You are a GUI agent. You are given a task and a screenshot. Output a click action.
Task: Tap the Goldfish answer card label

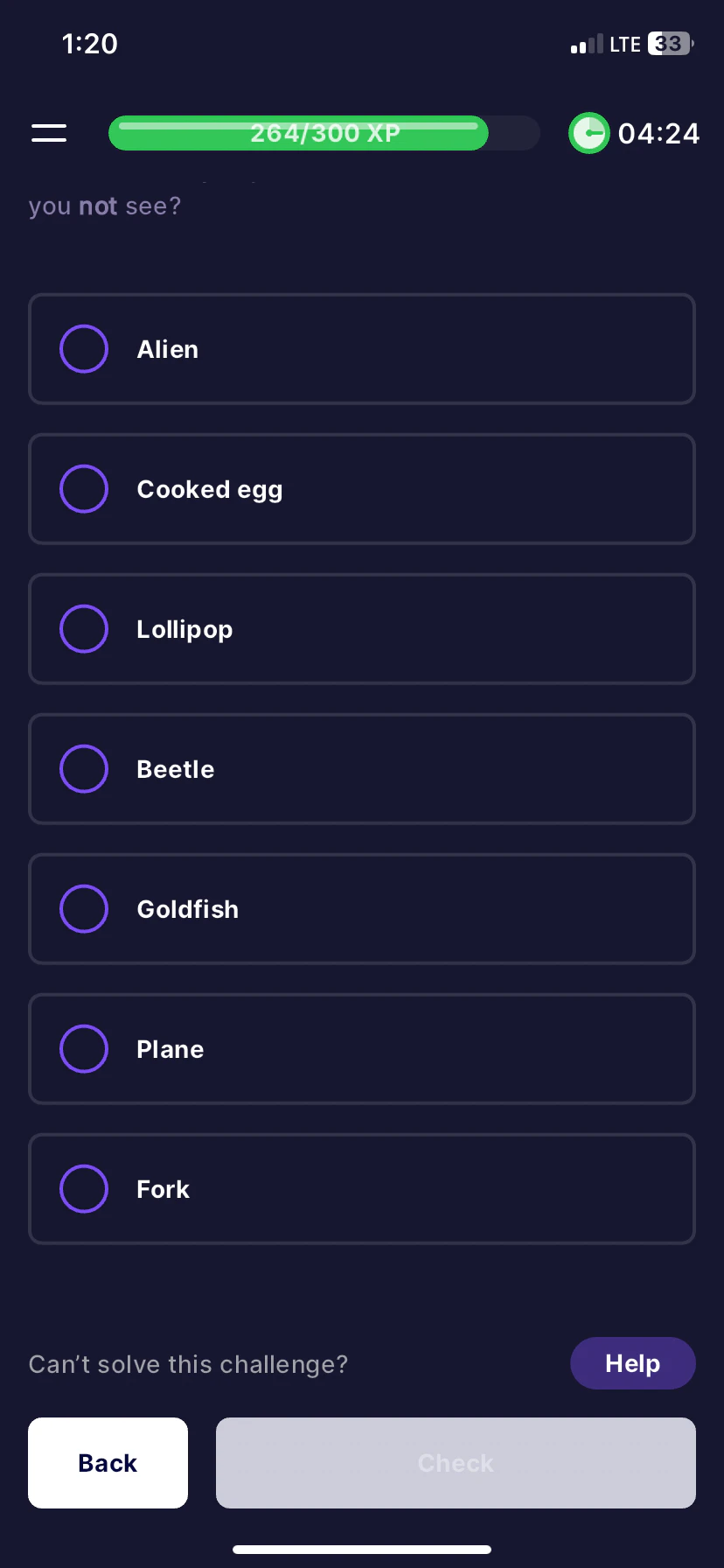(x=188, y=909)
